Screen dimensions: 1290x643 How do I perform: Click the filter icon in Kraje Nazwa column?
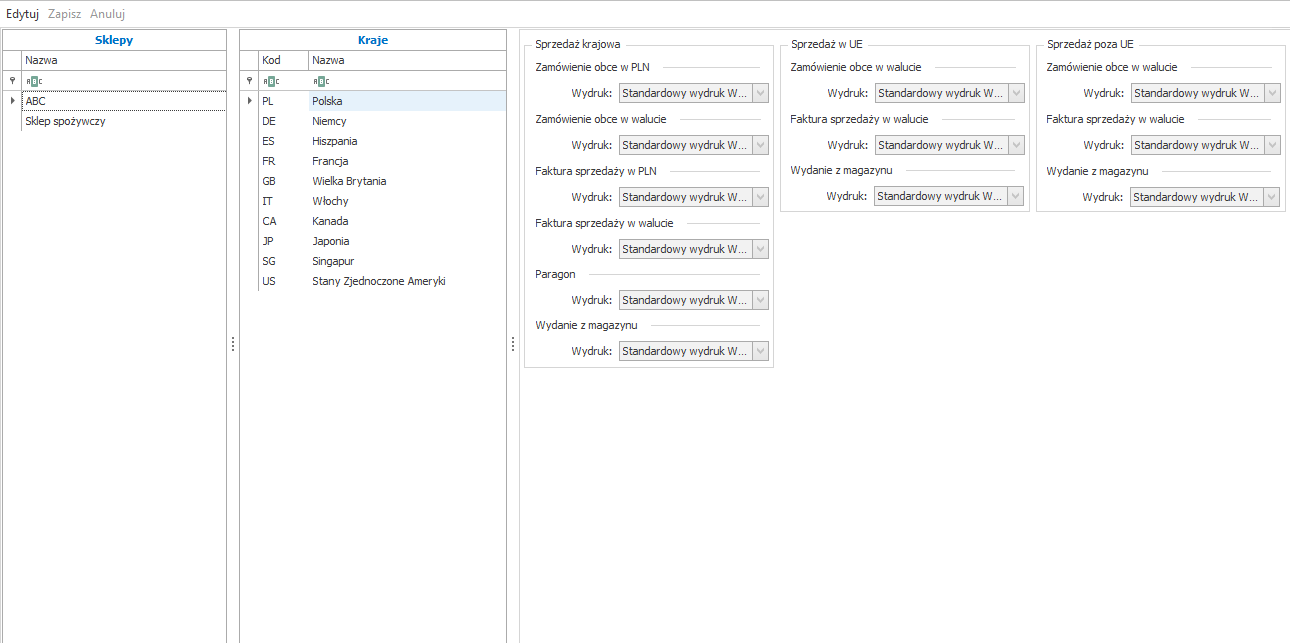click(320, 81)
